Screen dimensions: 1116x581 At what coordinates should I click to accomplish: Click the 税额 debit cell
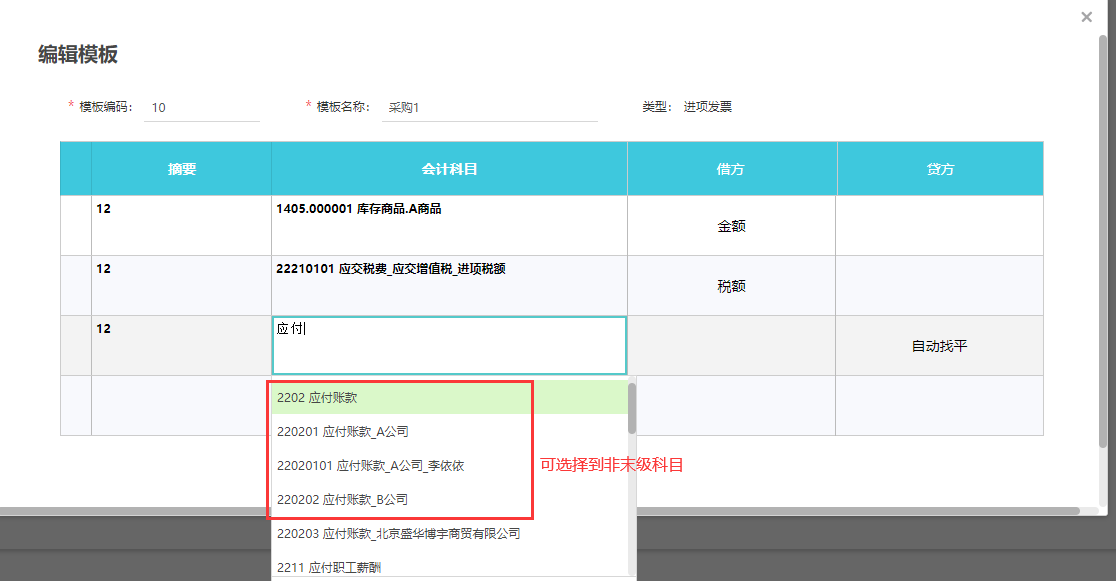pos(731,286)
